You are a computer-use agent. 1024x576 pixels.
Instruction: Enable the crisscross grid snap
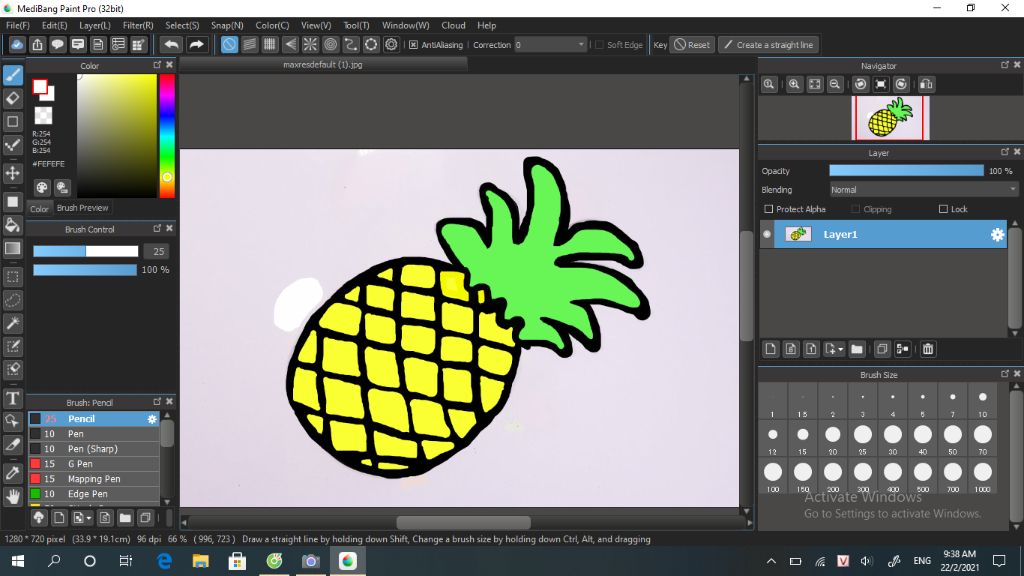270,44
